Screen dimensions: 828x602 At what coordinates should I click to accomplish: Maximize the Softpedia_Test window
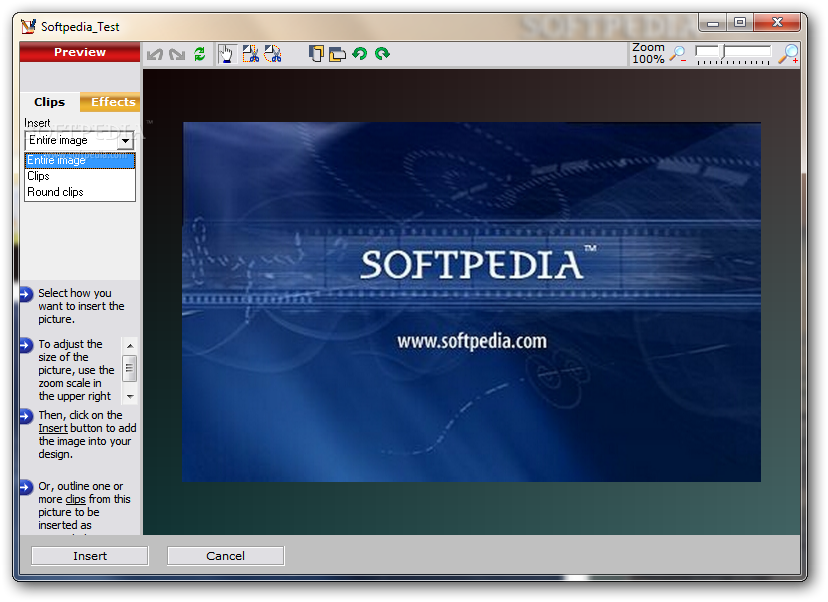pos(740,22)
